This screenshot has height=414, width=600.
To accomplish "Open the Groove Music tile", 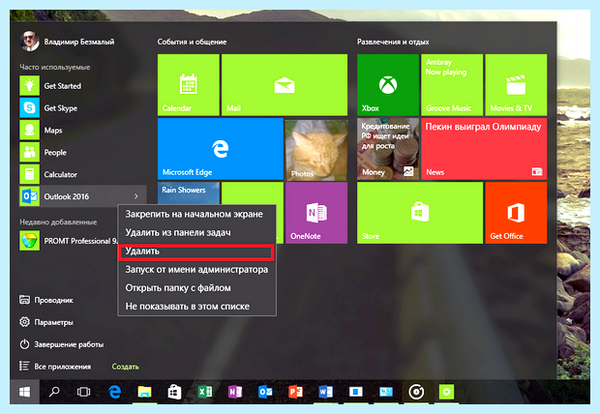I will tap(452, 85).
